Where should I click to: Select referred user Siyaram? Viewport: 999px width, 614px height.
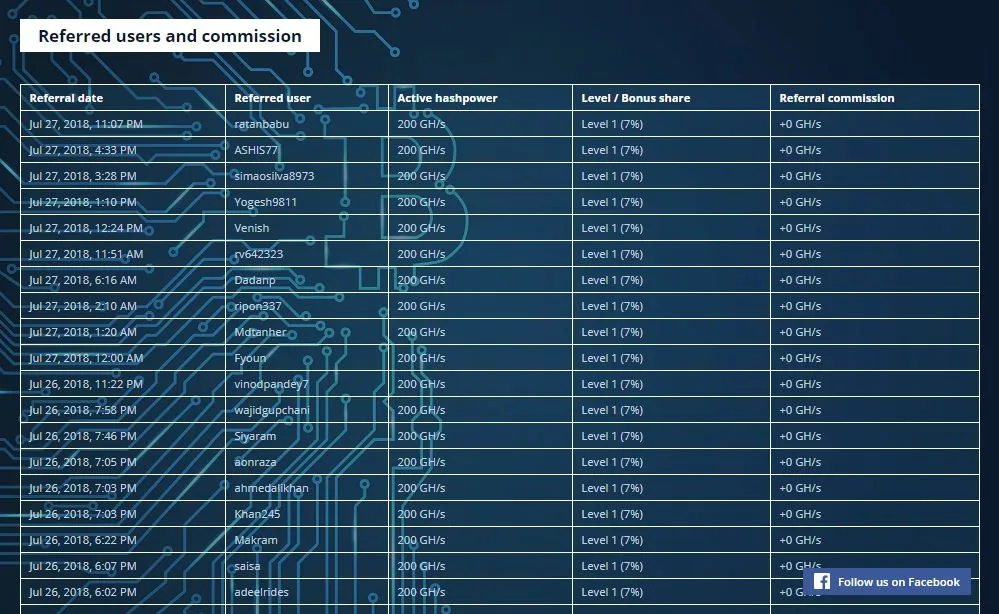coord(255,436)
